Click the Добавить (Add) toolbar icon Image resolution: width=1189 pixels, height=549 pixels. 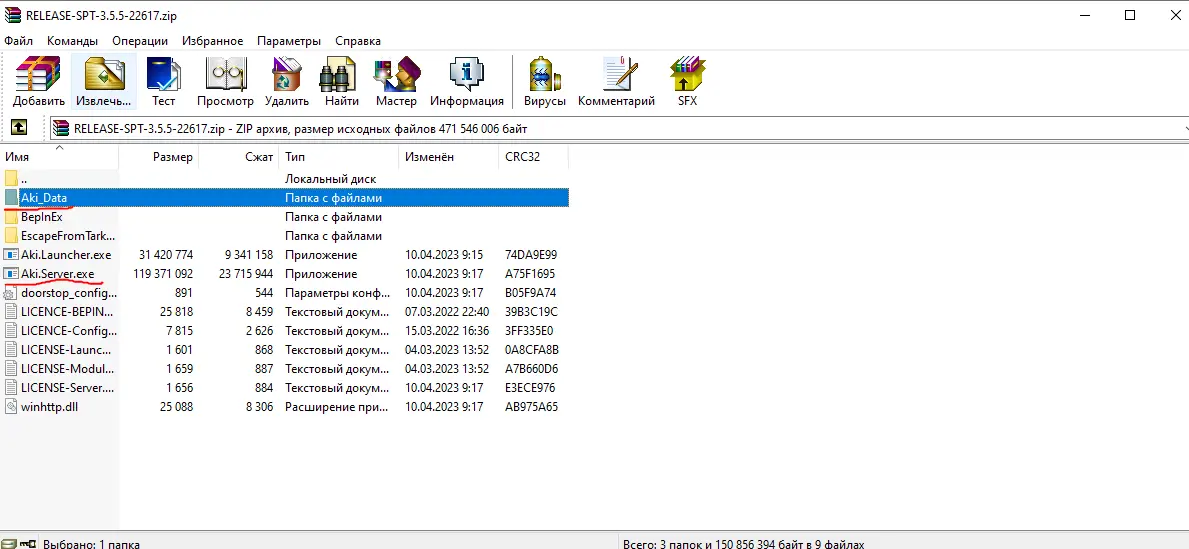[x=38, y=82]
